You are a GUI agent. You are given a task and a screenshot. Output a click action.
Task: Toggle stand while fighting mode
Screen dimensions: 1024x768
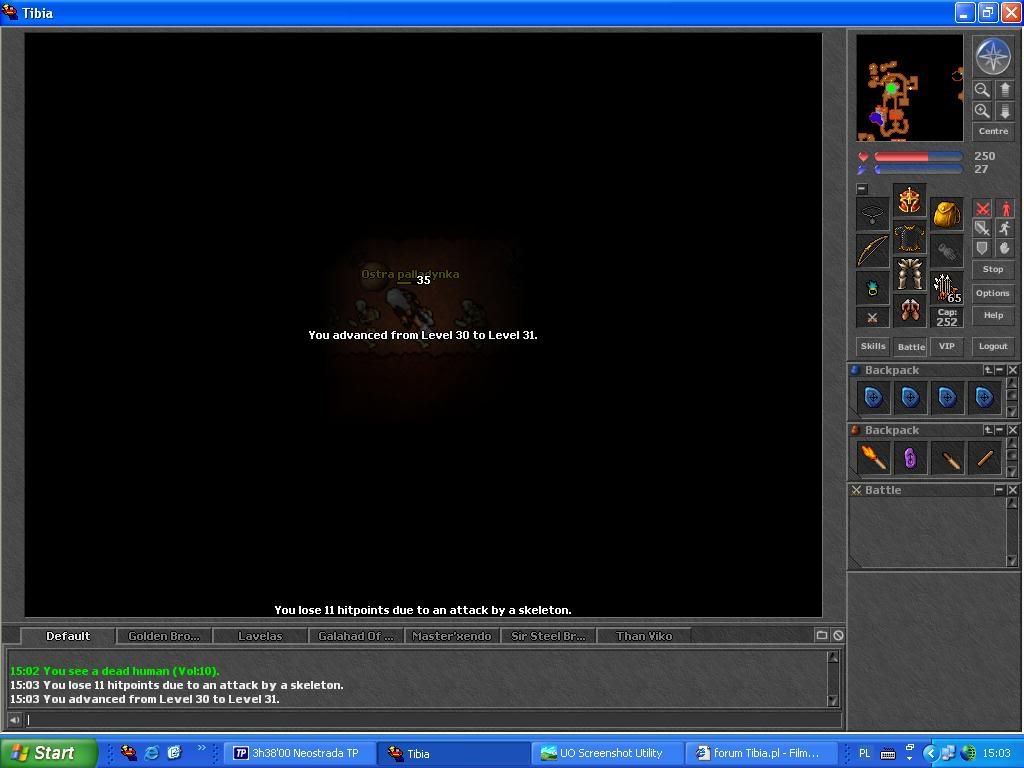point(1005,209)
